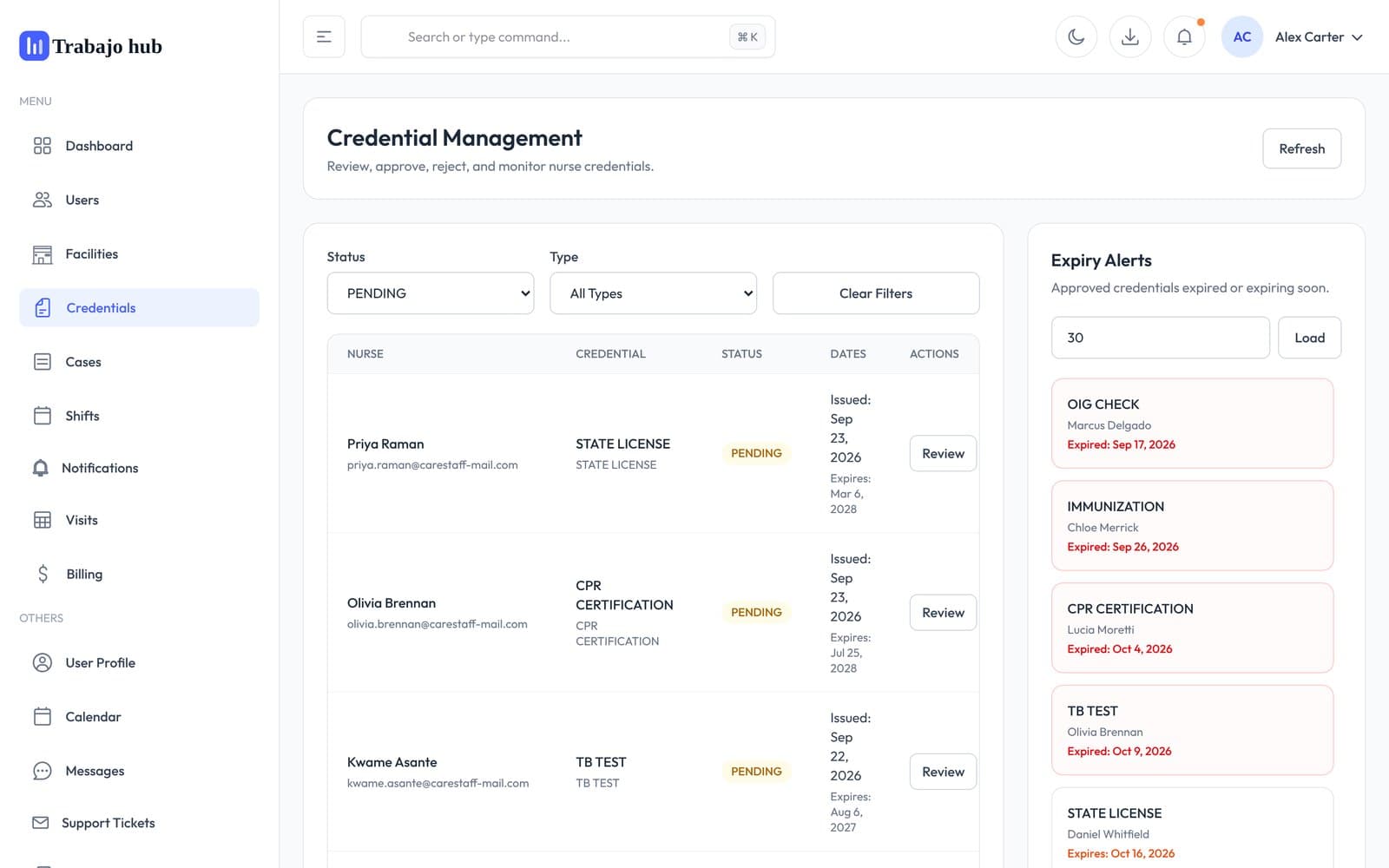
Task: Click the PENDING badge in Kwame Asante row
Action: point(756,772)
